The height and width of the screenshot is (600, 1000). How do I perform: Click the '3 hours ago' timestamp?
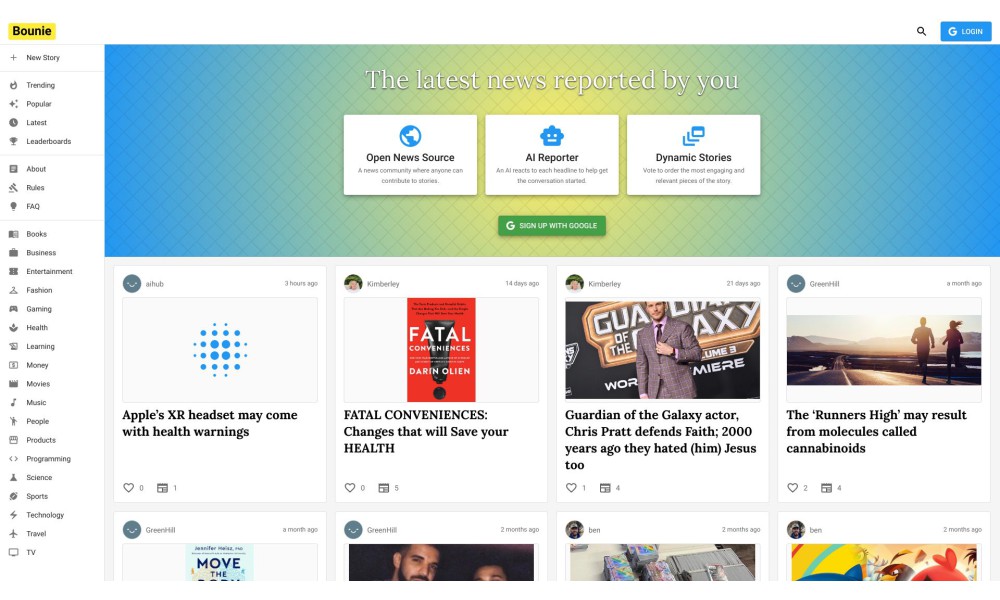pyautogui.click(x=301, y=283)
